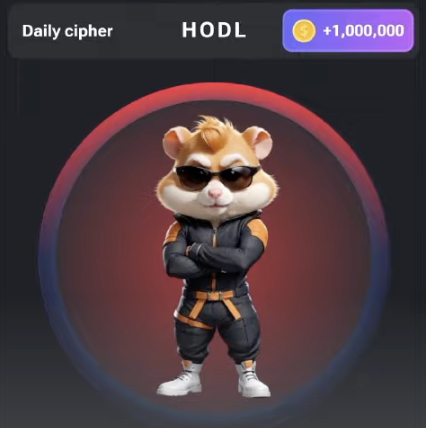Click the hamster's pink nose
This screenshot has width=426, height=428.
[x=215, y=193]
